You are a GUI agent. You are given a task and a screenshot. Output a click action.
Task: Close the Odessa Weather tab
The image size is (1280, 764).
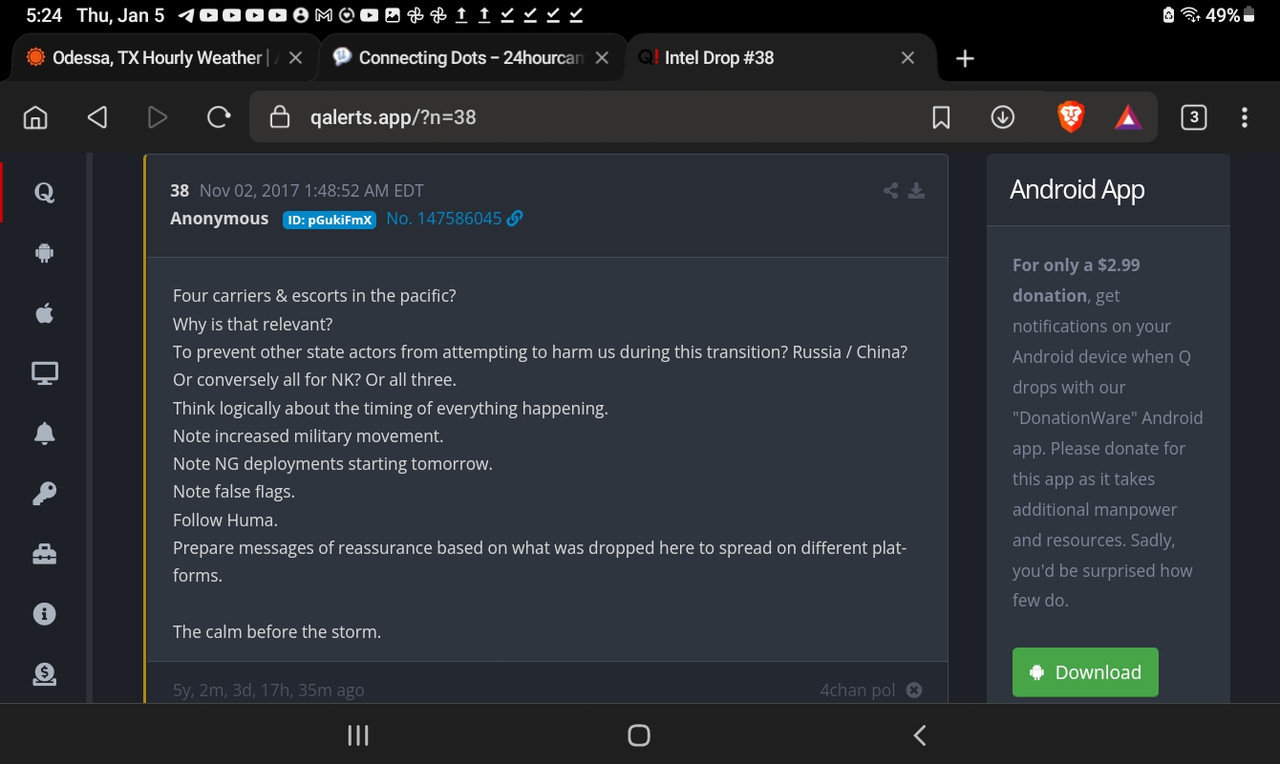point(295,58)
